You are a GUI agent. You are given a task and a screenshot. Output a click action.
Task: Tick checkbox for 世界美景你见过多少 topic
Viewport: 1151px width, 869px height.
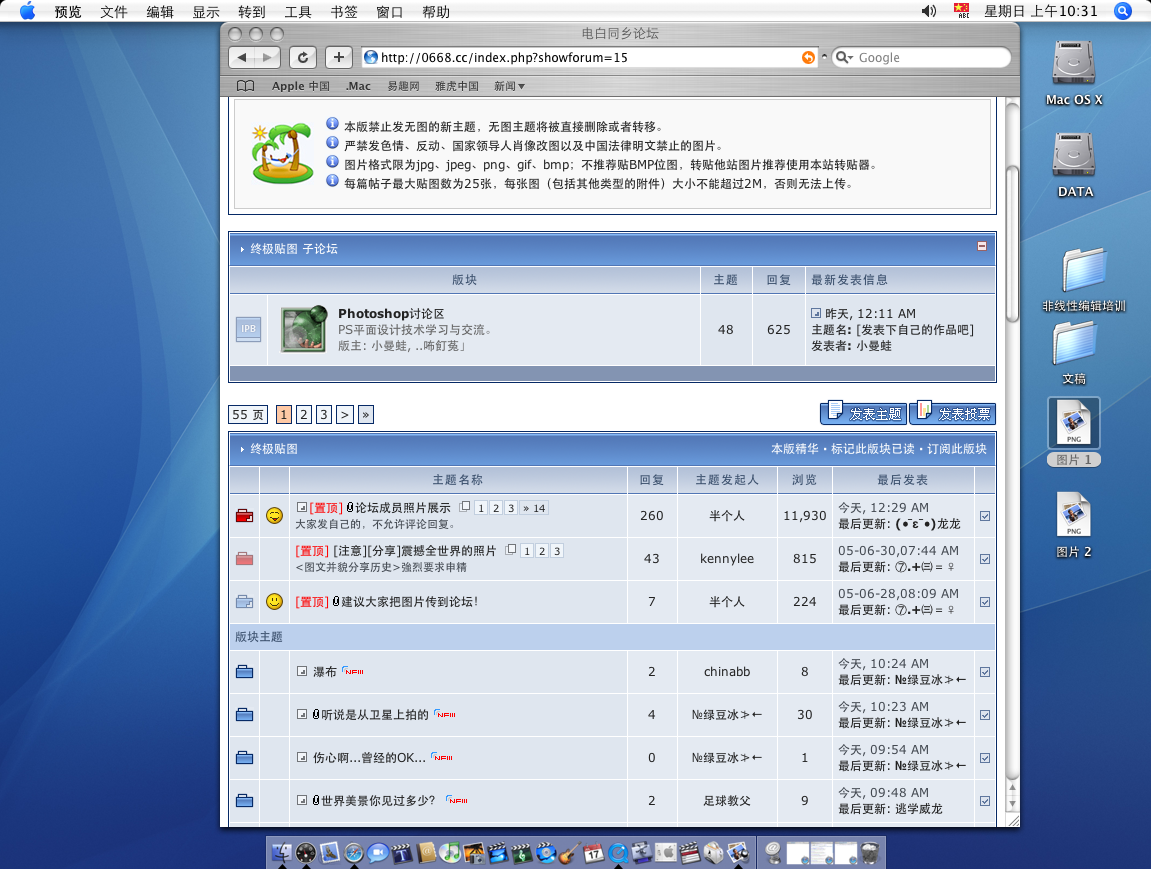[985, 801]
